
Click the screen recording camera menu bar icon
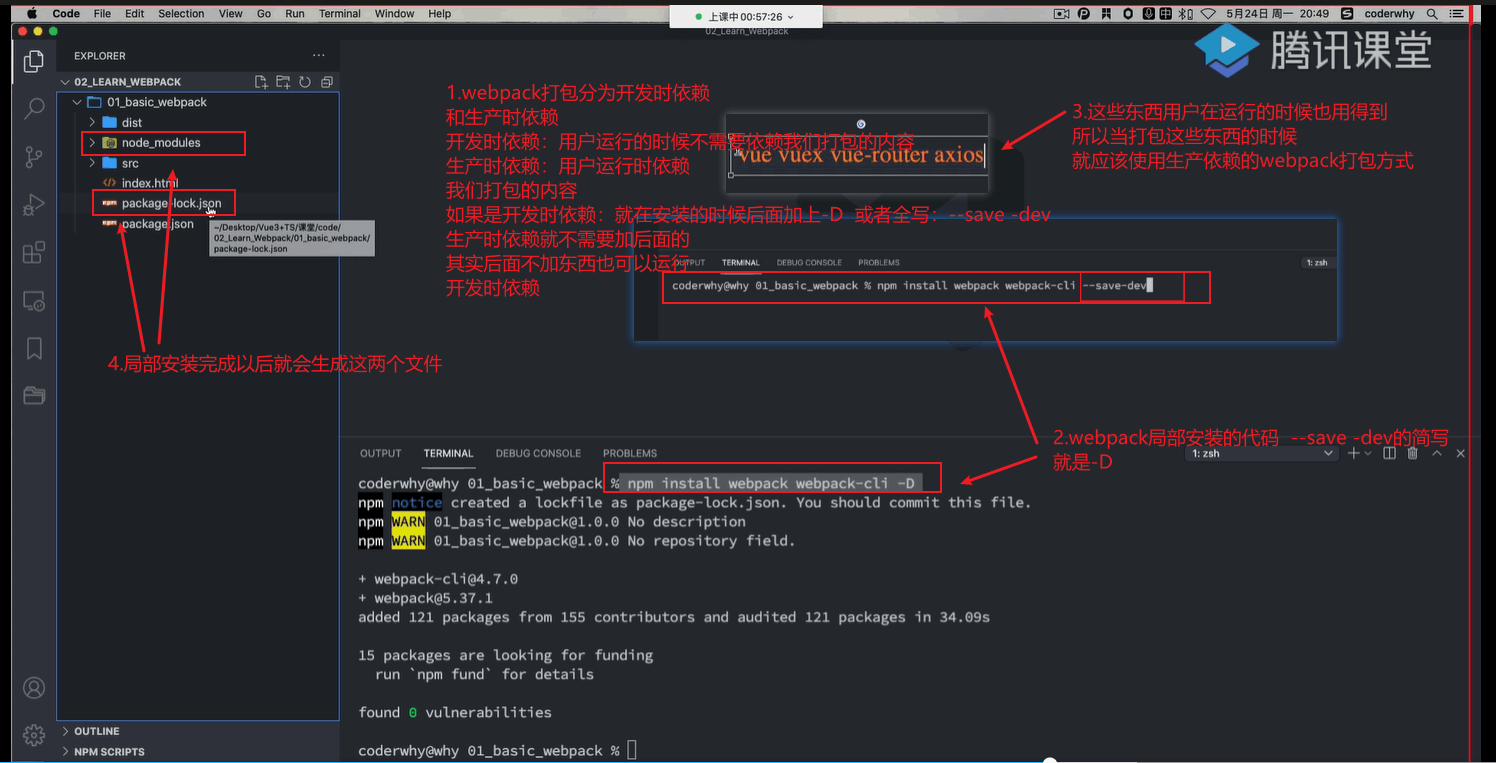(x=1062, y=14)
